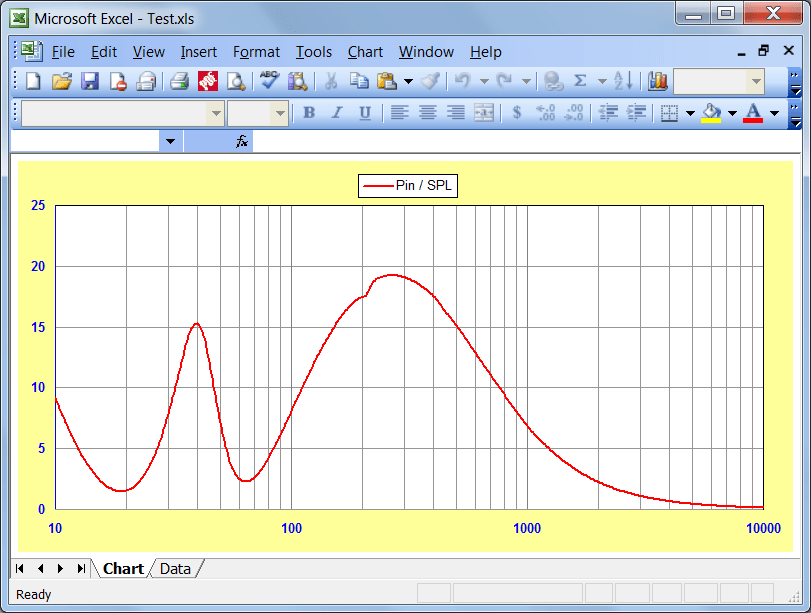Click the Open folder icon
811x613 pixels.
pyautogui.click(x=62, y=81)
